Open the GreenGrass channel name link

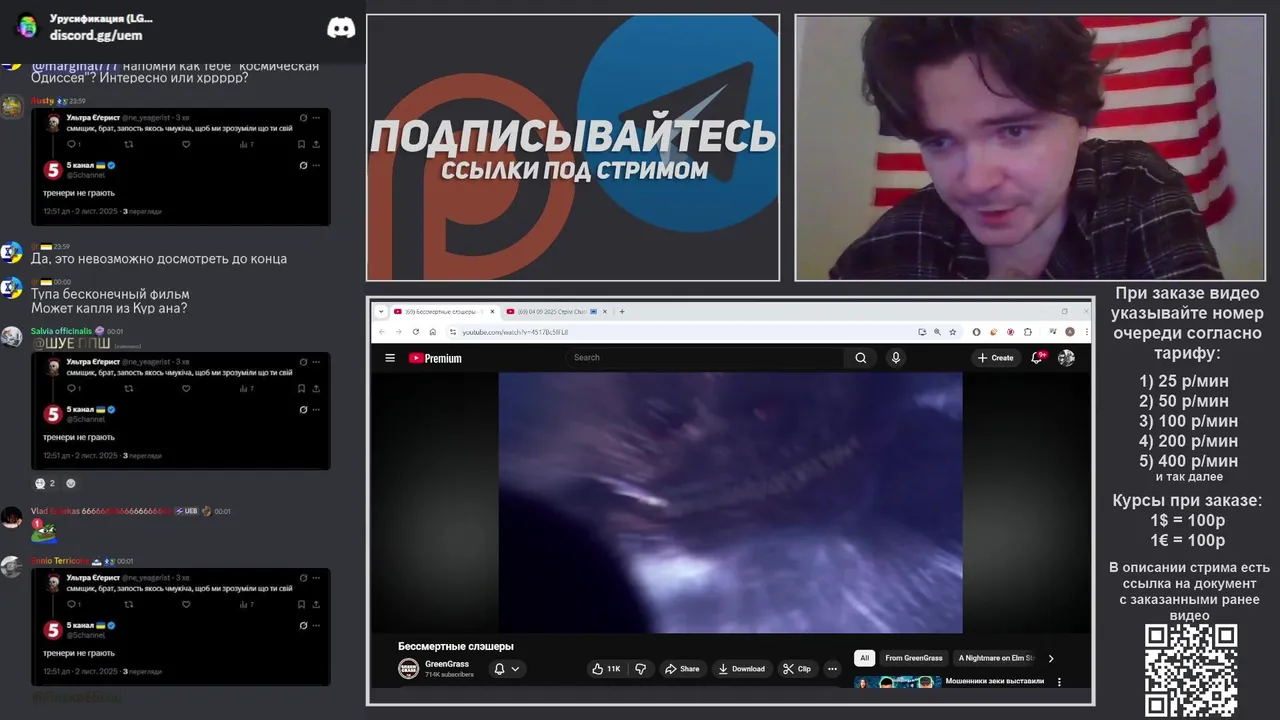[x=447, y=665]
